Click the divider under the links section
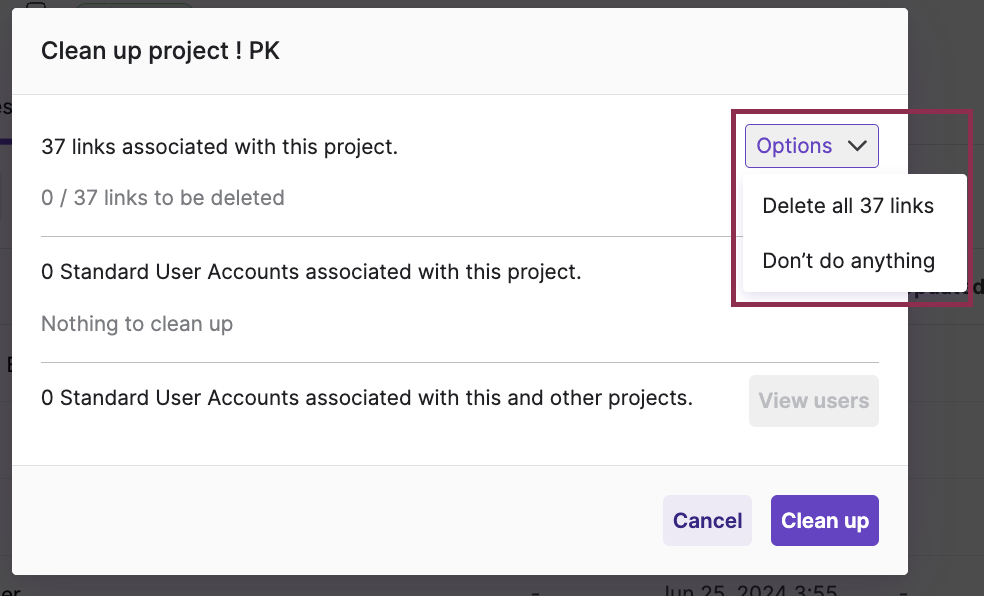The image size is (984, 596). [x=459, y=236]
